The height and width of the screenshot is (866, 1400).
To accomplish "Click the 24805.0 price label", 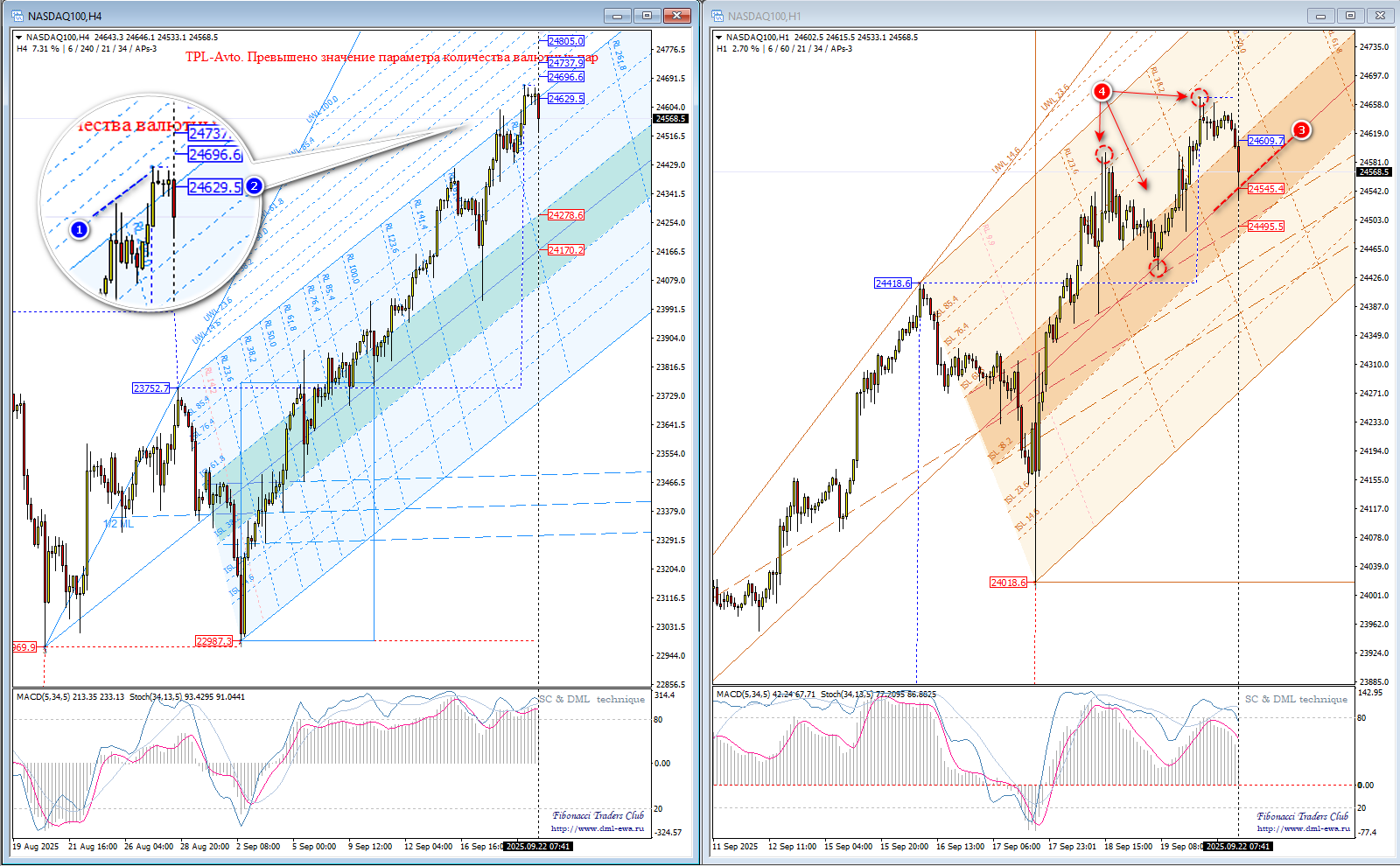I will point(565,41).
